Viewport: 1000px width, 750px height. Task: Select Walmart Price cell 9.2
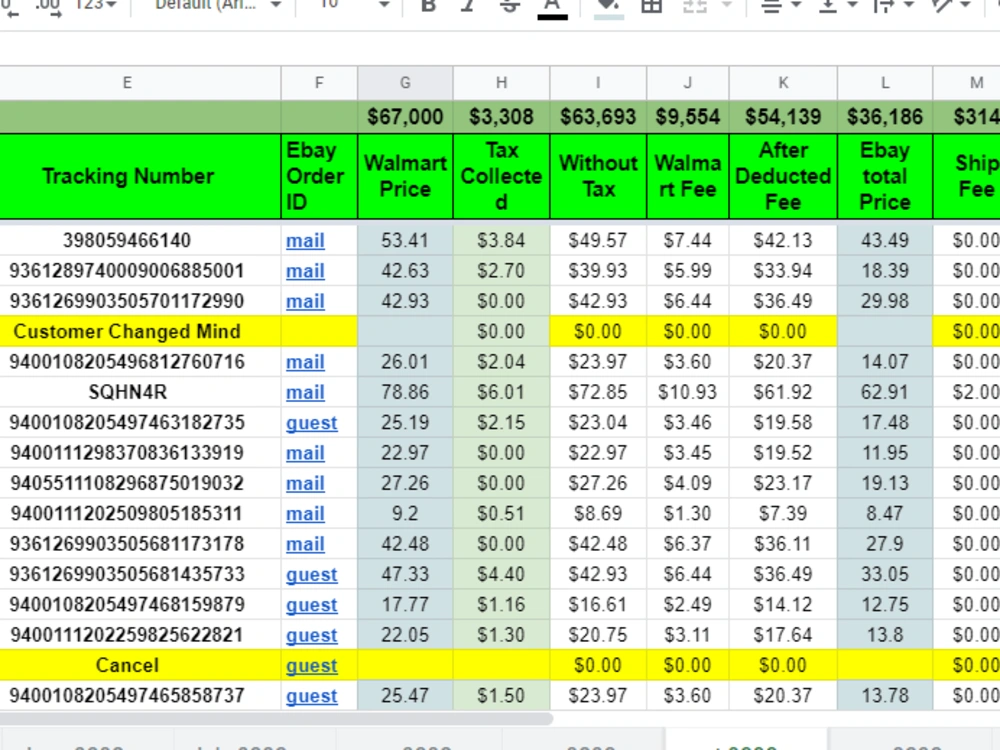click(405, 514)
